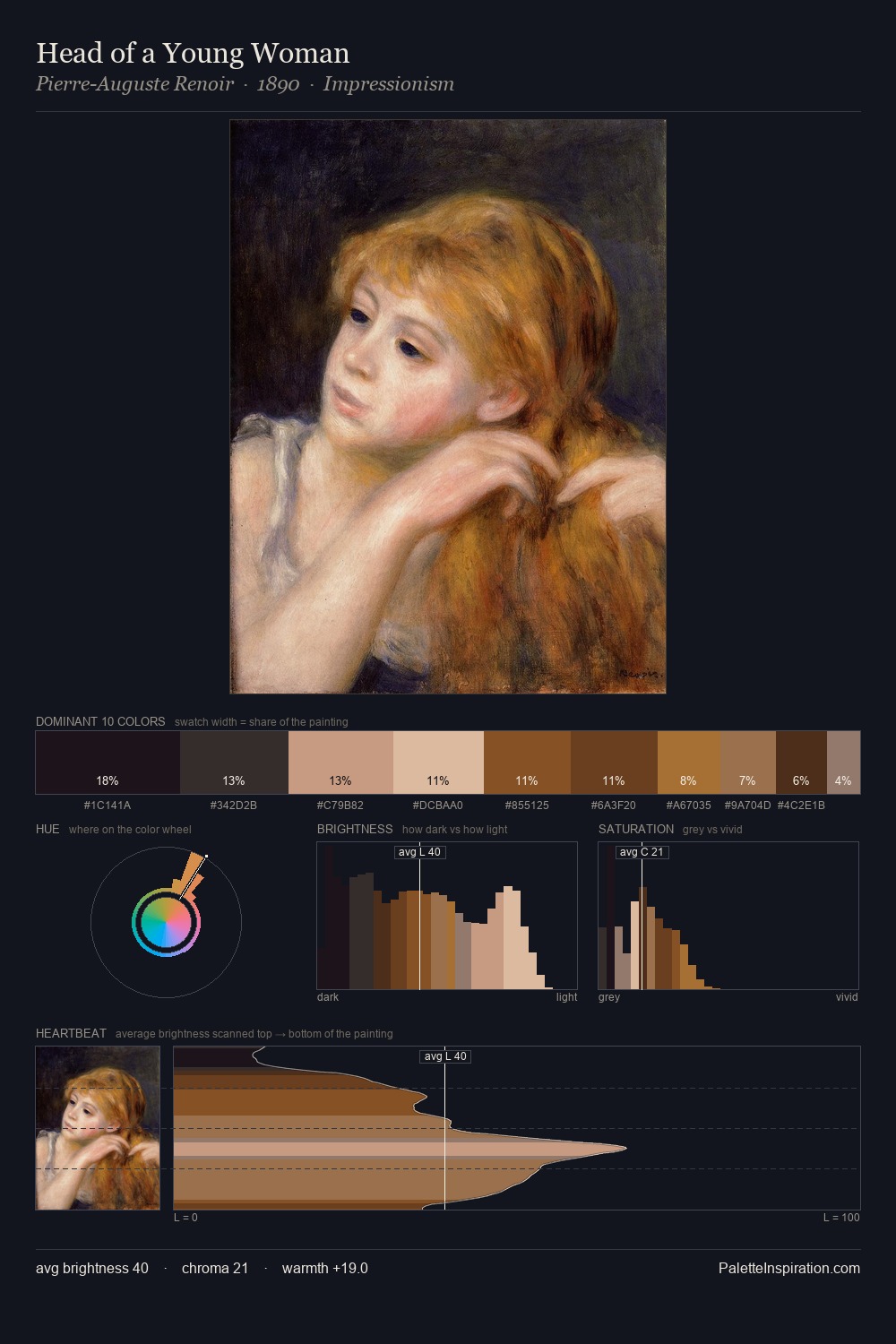The image size is (896, 1344).
Task: Click the hex label #855125
Action: (x=527, y=806)
